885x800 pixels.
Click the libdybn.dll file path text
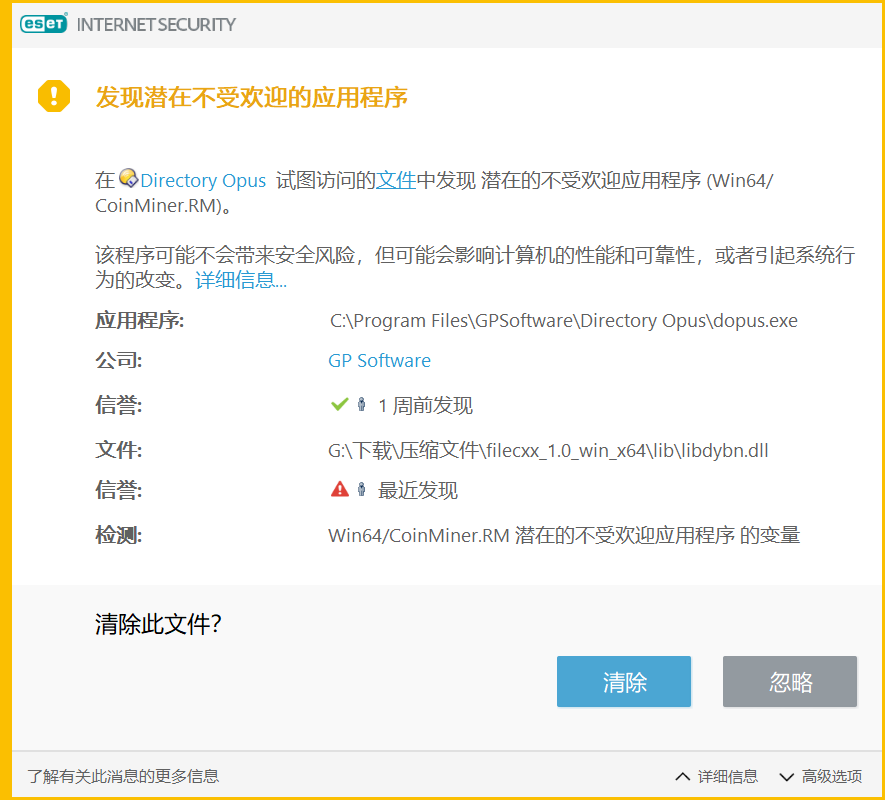(548, 450)
